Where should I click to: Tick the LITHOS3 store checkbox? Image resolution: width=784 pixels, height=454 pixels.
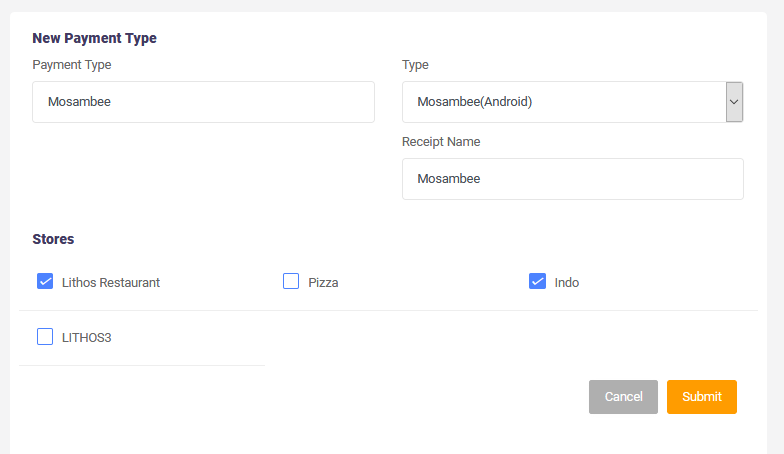[x=45, y=336]
